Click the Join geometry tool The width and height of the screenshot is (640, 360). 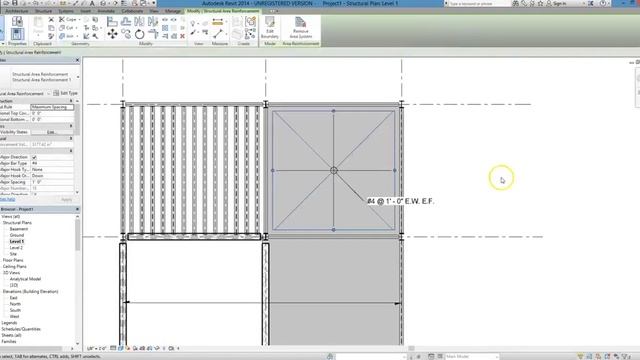[x=68, y=36]
